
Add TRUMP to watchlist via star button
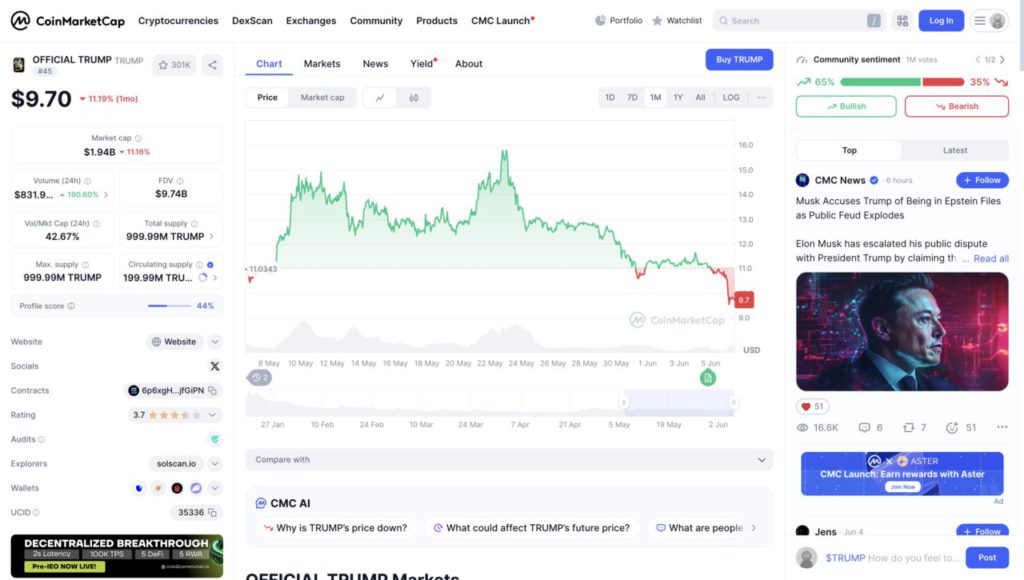coord(174,65)
